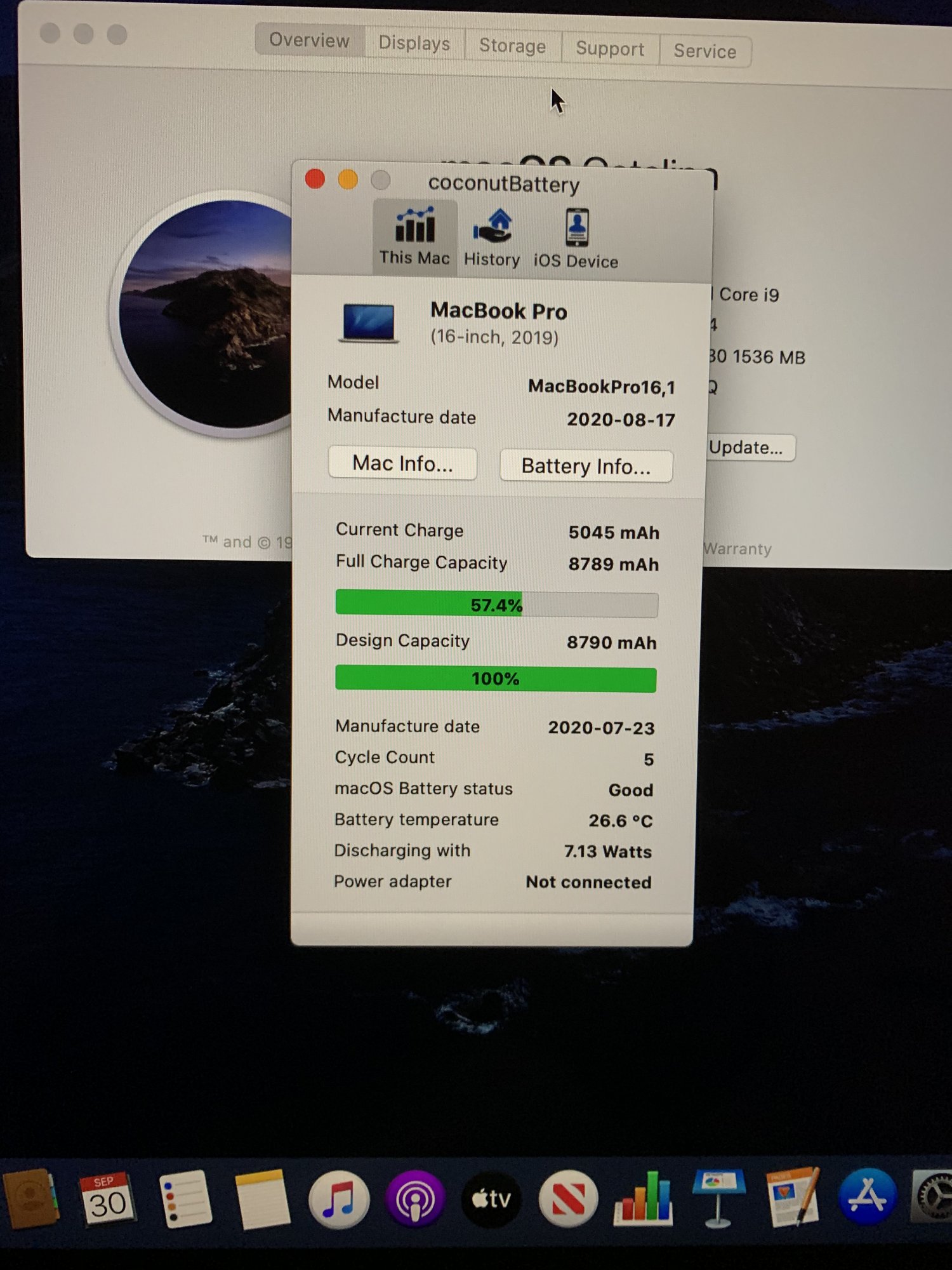Open This Mac tab in coconutBattery
The image size is (952, 1270).
414,237
